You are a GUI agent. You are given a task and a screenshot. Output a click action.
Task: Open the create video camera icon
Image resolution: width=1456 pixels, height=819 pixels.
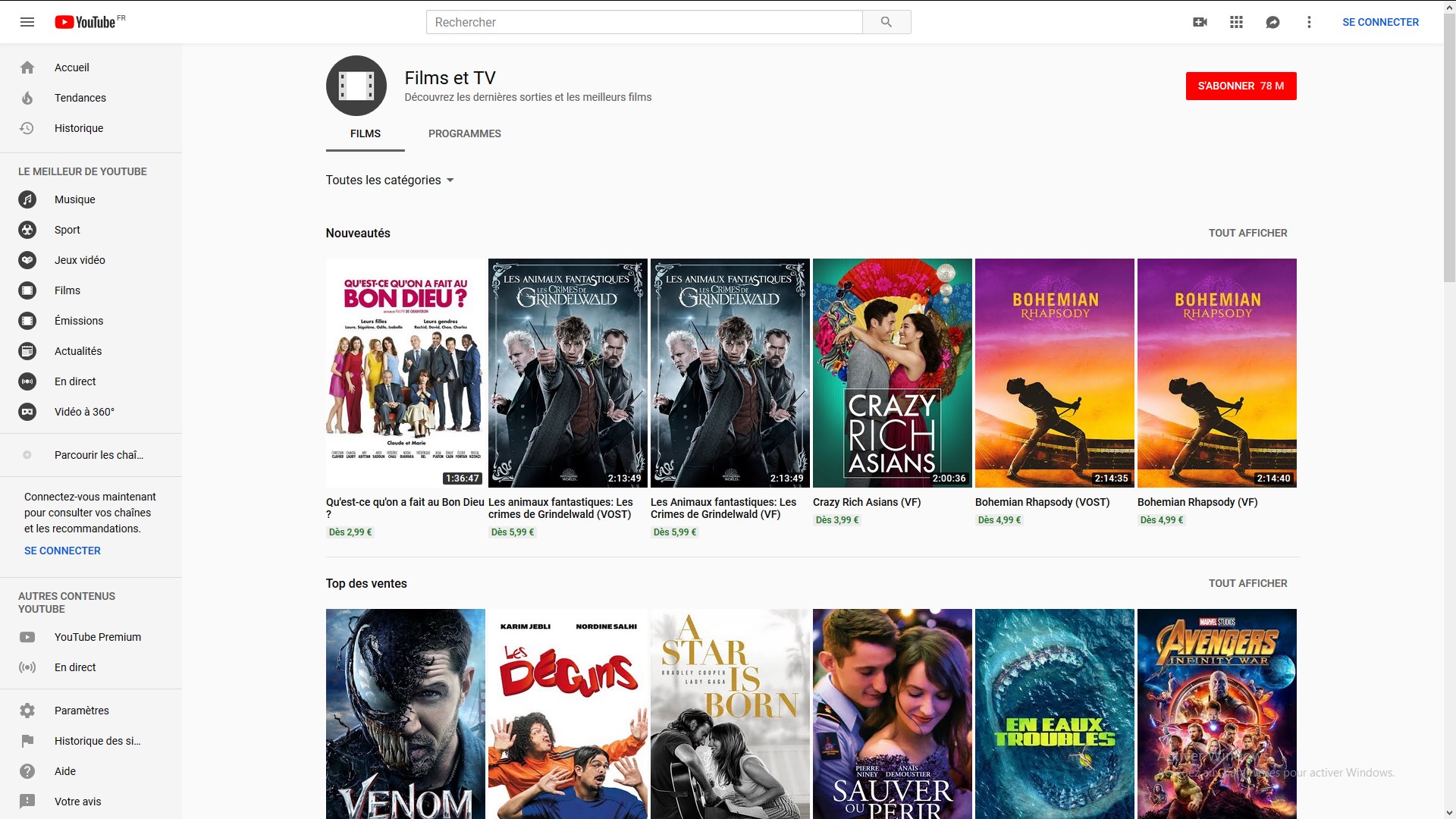[1200, 22]
